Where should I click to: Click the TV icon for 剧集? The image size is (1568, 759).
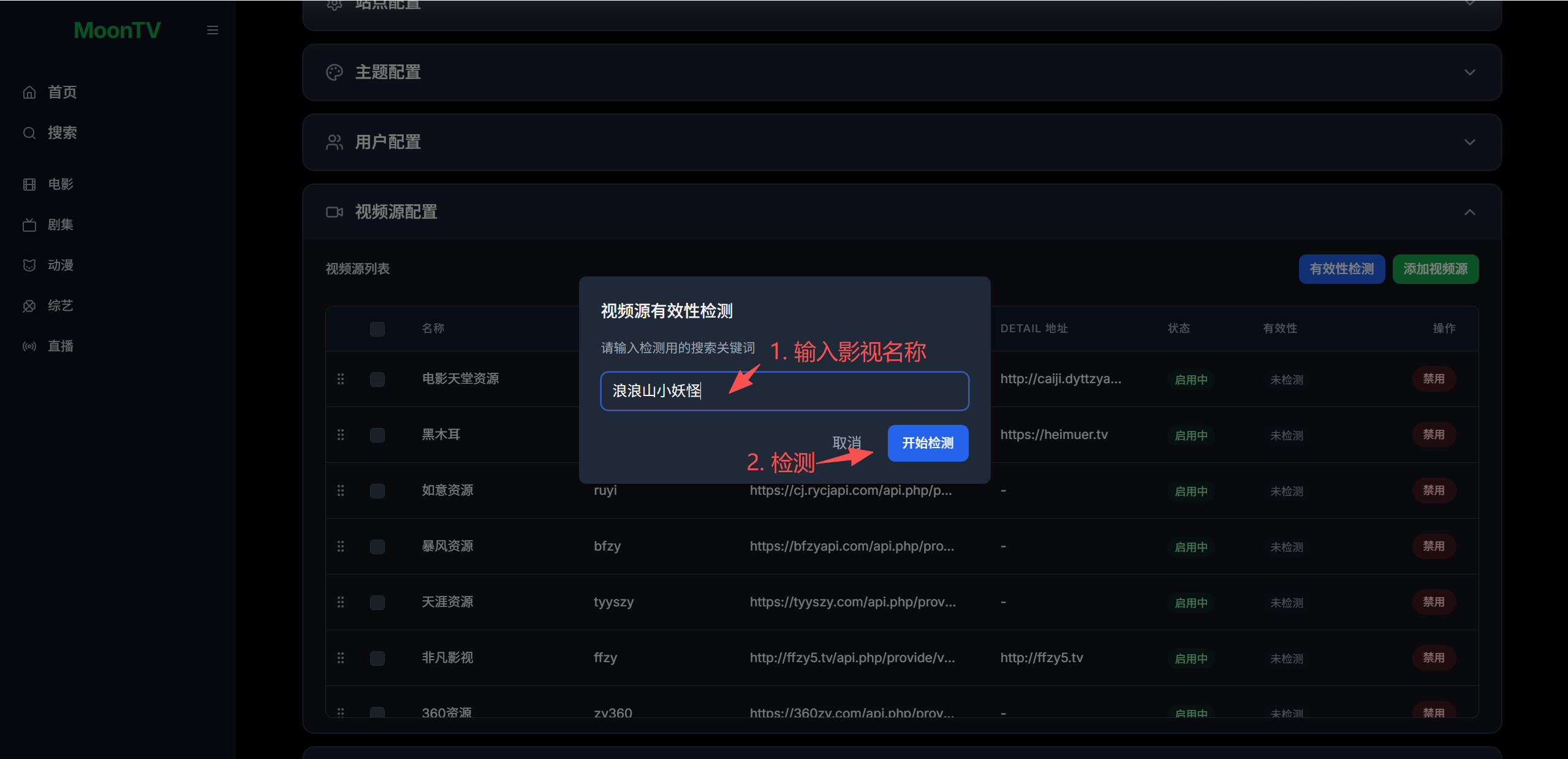click(x=29, y=225)
